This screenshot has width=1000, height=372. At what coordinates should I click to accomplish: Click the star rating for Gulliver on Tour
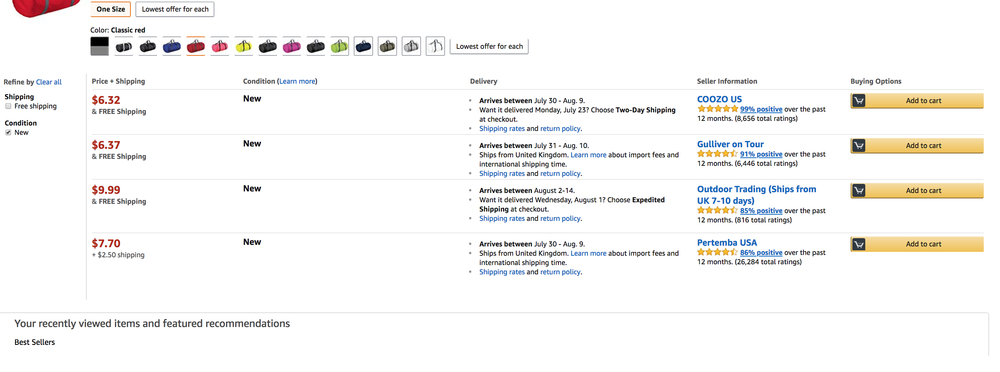(x=717, y=154)
